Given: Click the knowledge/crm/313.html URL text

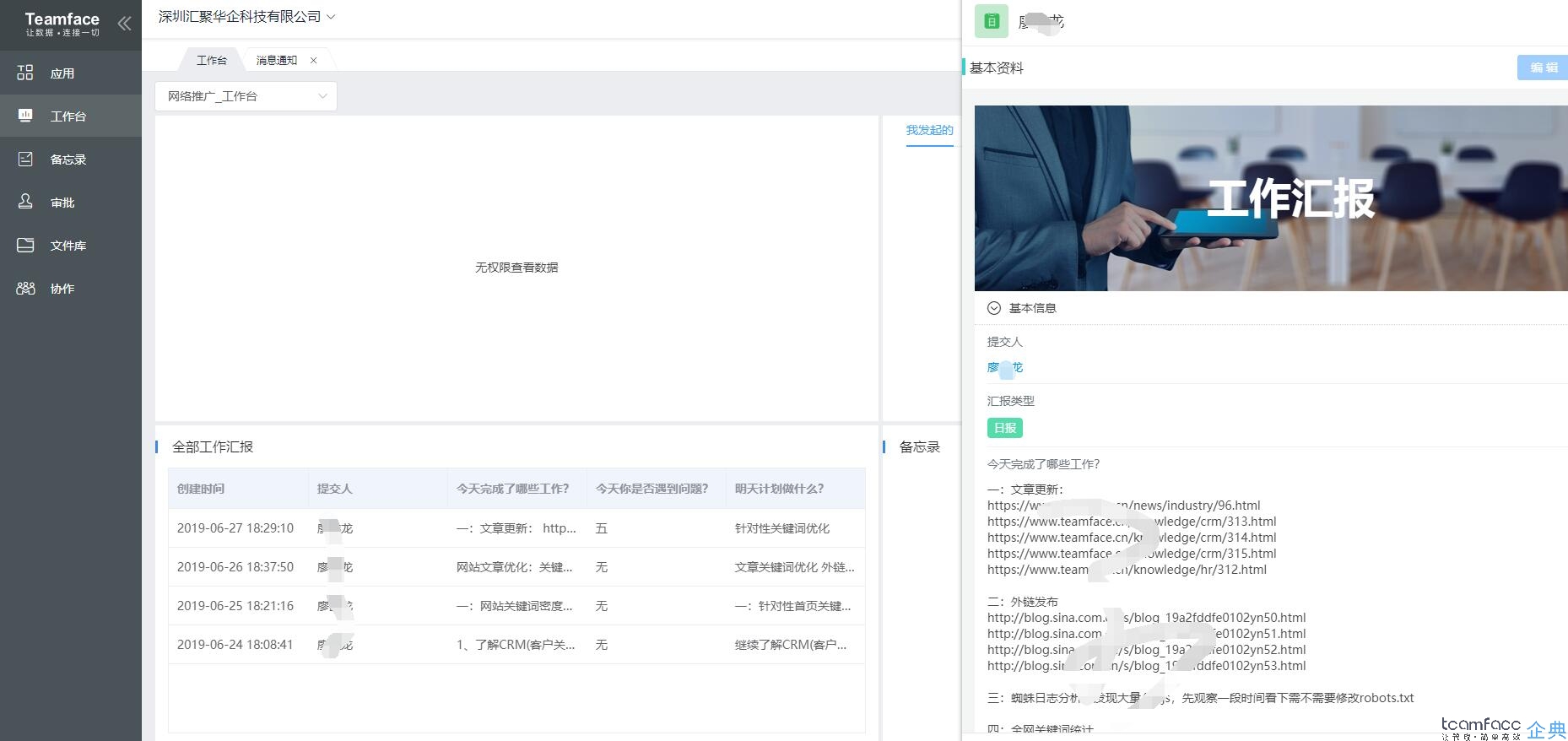Looking at the screenshot, I should 1132,522.
